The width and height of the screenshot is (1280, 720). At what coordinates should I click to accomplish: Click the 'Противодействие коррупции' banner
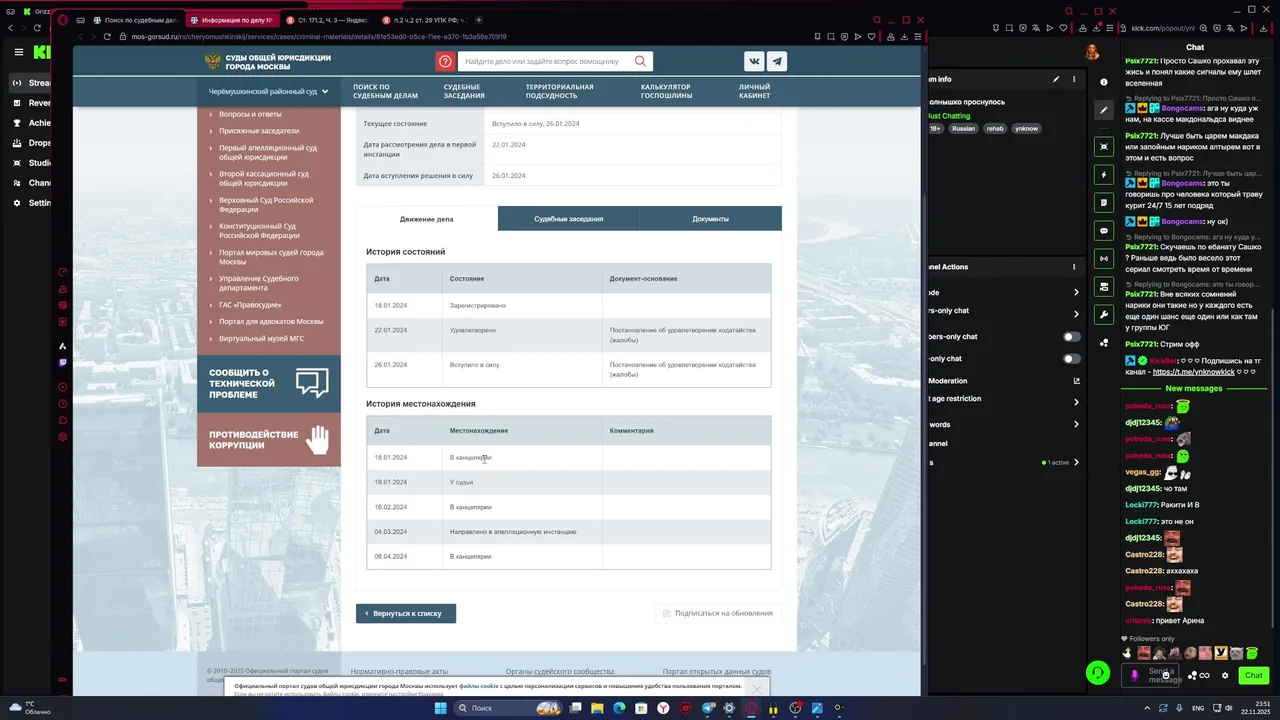tap(268, 440)
